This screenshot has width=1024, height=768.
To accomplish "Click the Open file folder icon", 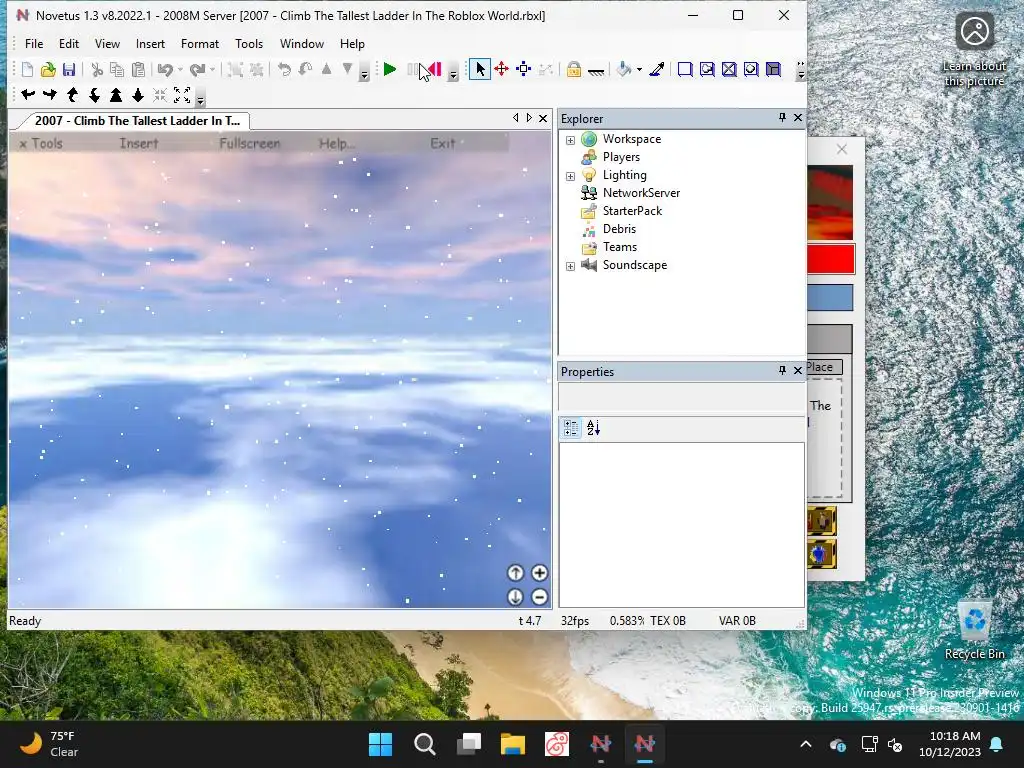I will point(48,69).
